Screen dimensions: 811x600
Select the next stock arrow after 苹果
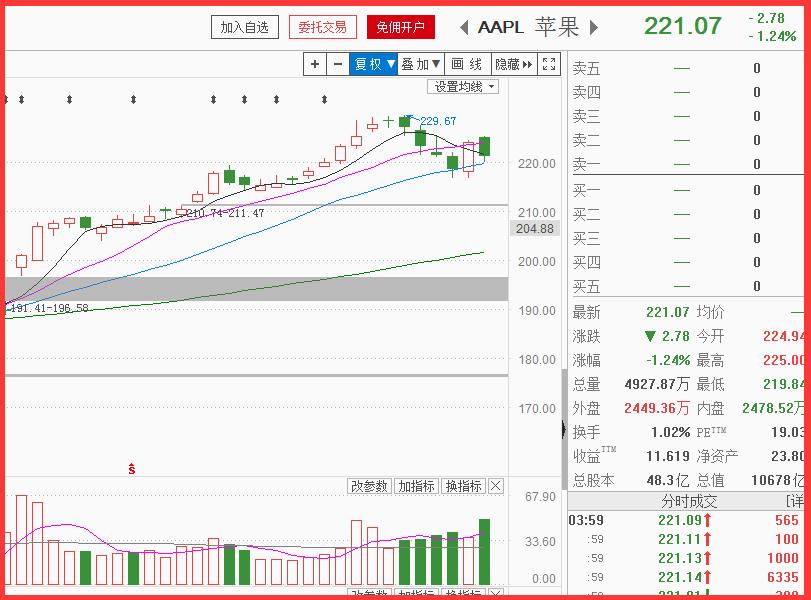[594, 28]
